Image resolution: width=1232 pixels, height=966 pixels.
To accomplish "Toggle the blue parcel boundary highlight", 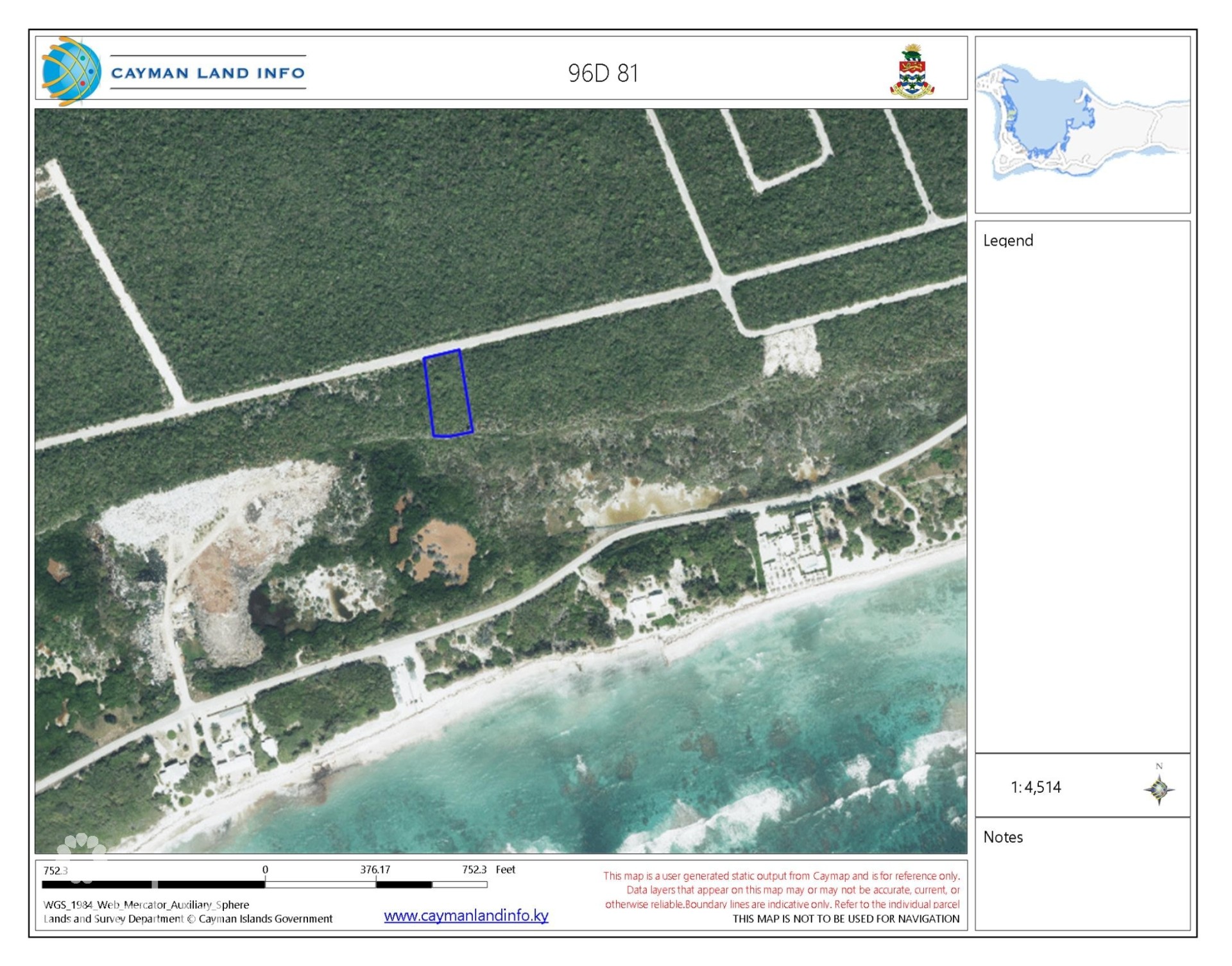I will click(449, 393).
